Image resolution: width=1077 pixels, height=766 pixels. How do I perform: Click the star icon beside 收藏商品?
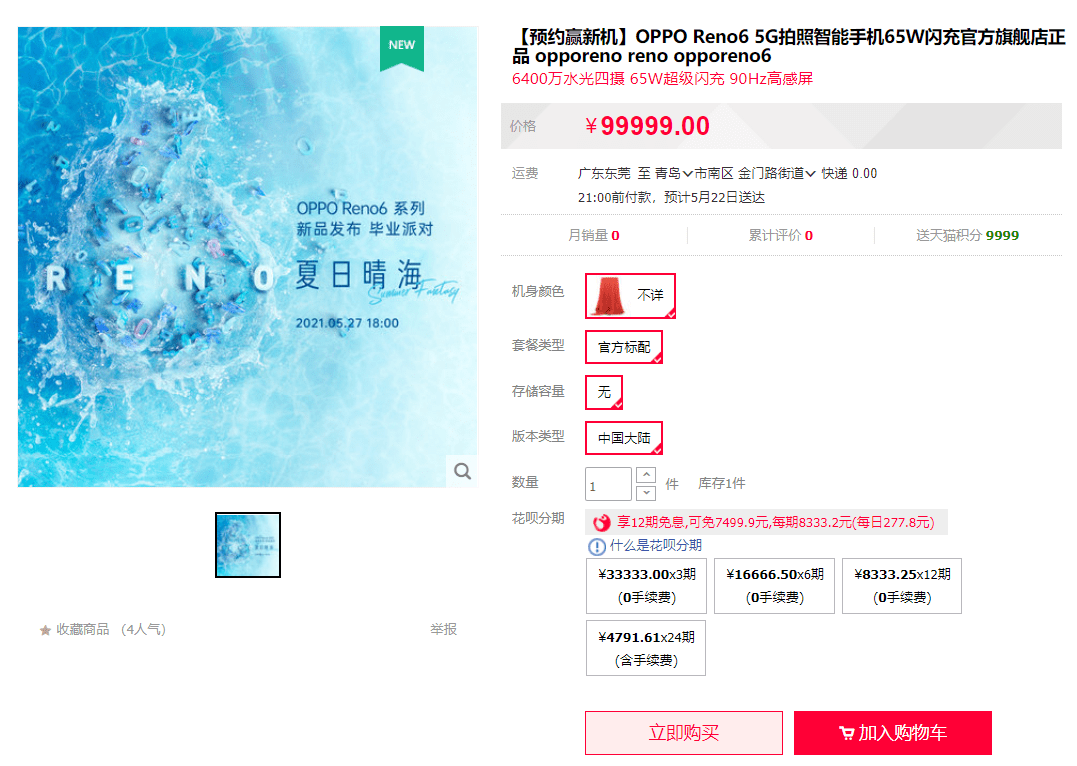tap(45, 630)
